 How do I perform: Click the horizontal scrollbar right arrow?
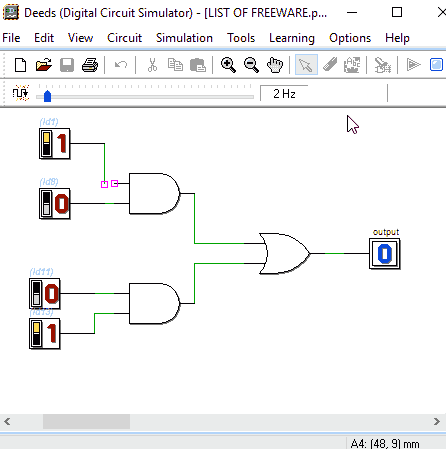437,421
